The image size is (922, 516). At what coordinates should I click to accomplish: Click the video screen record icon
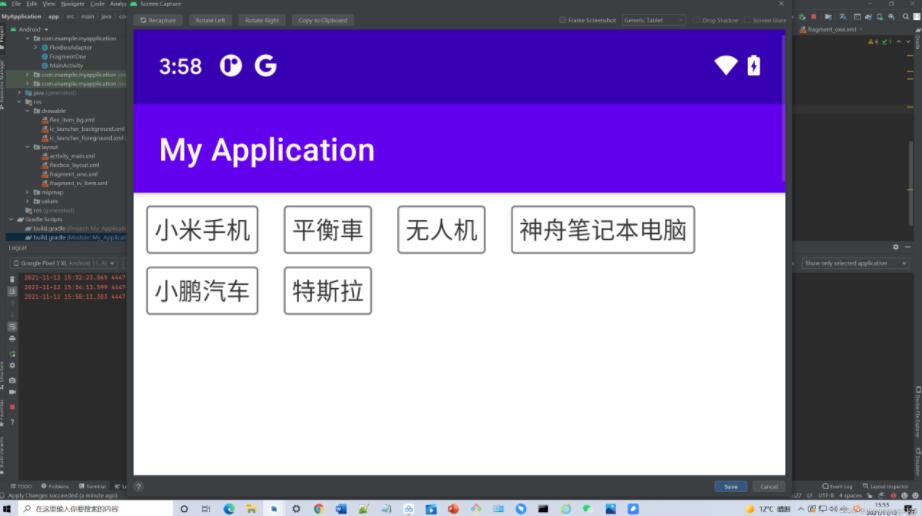(x=12, y=392)
